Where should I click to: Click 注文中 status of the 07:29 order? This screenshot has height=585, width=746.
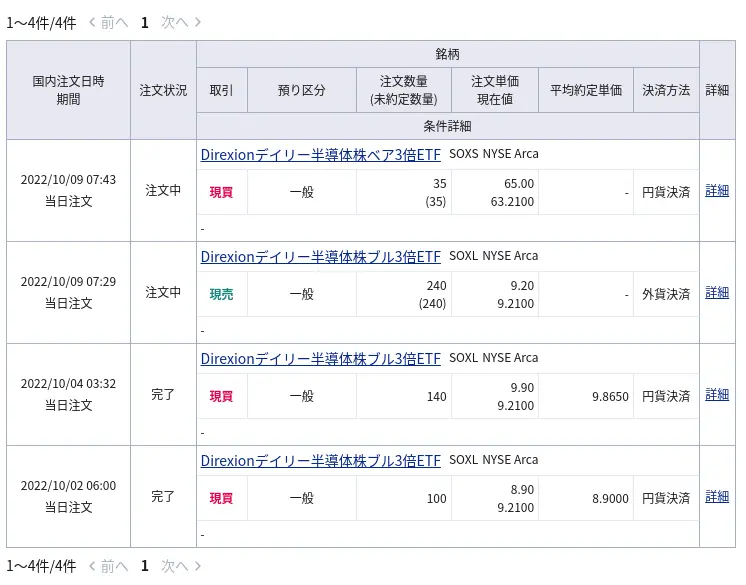[163, 292]
